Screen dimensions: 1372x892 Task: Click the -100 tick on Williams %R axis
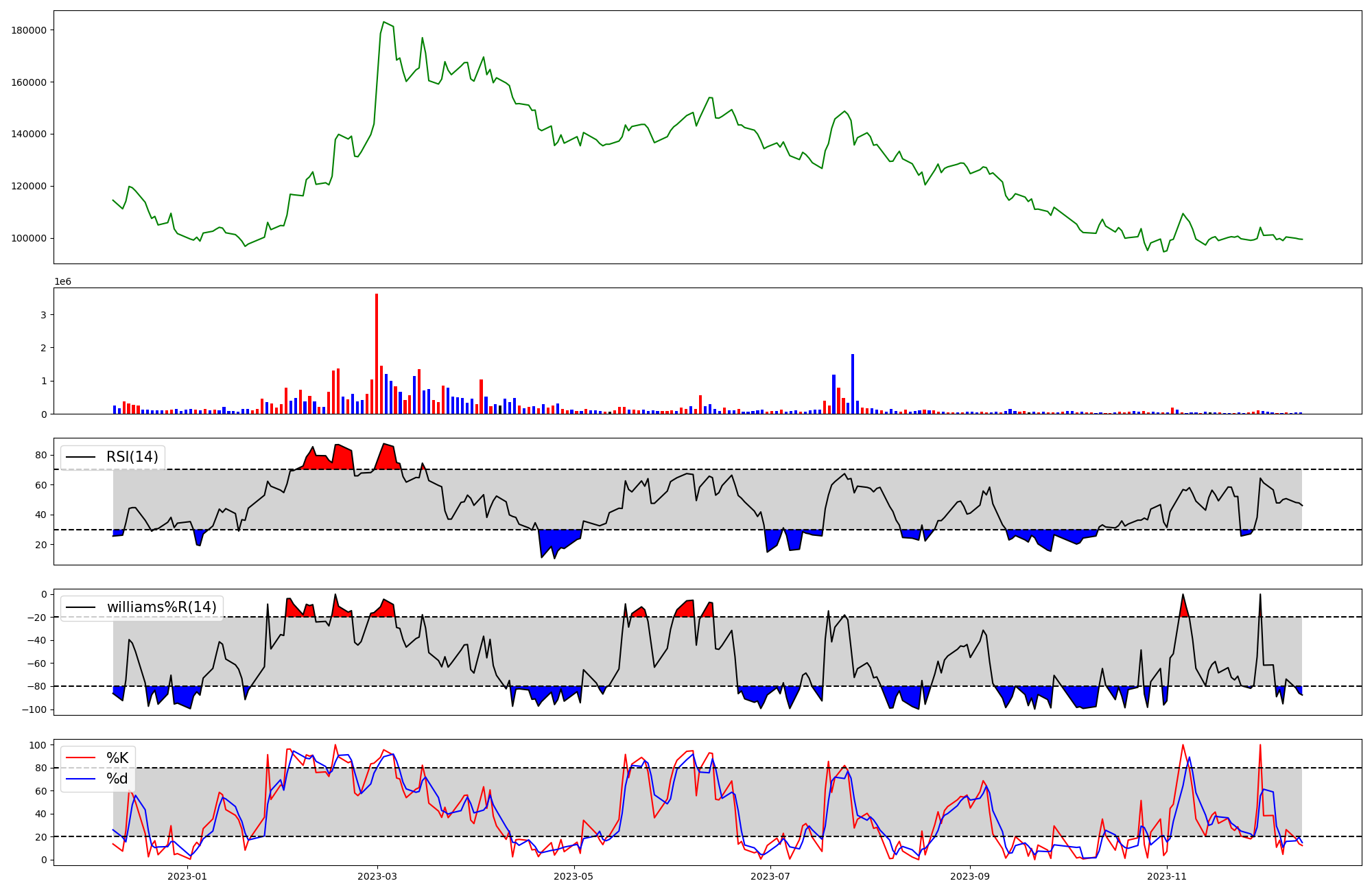pyautogui.click(x=34, y=709)
